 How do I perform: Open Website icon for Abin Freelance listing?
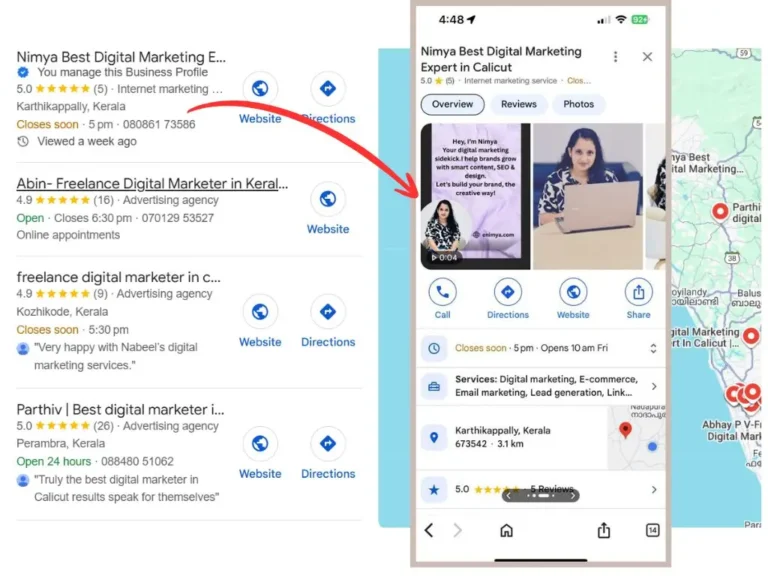pyautogui.click(x=328, y=199)
